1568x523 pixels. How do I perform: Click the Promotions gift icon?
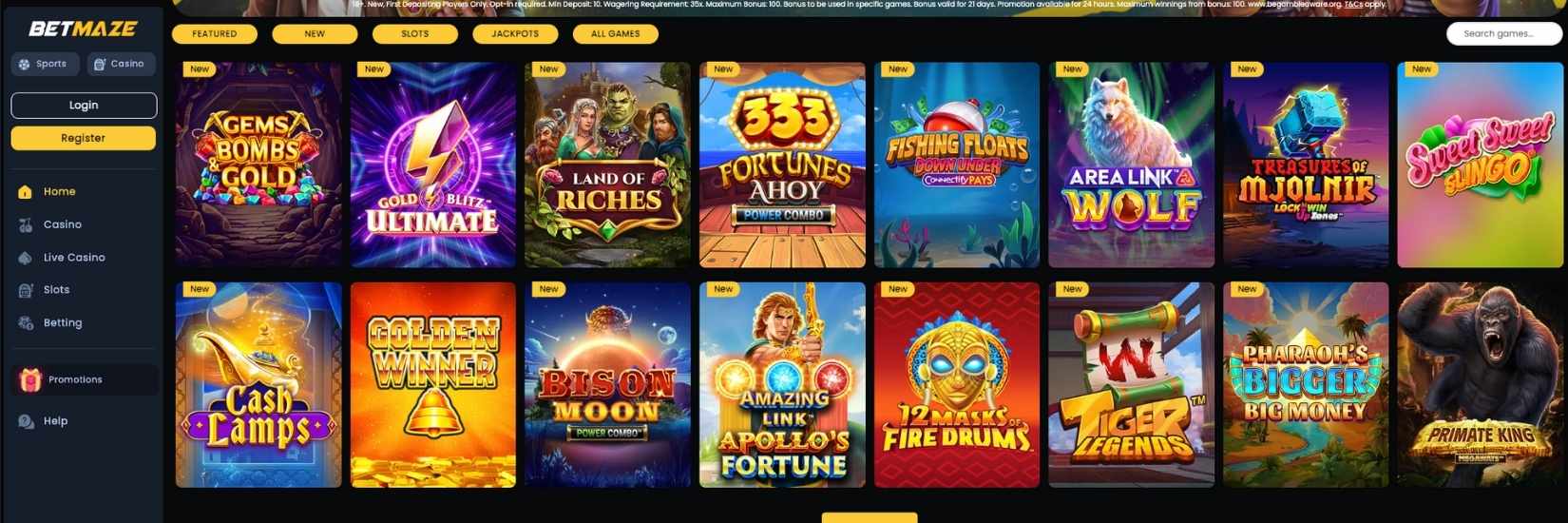[x=30, y=379]
